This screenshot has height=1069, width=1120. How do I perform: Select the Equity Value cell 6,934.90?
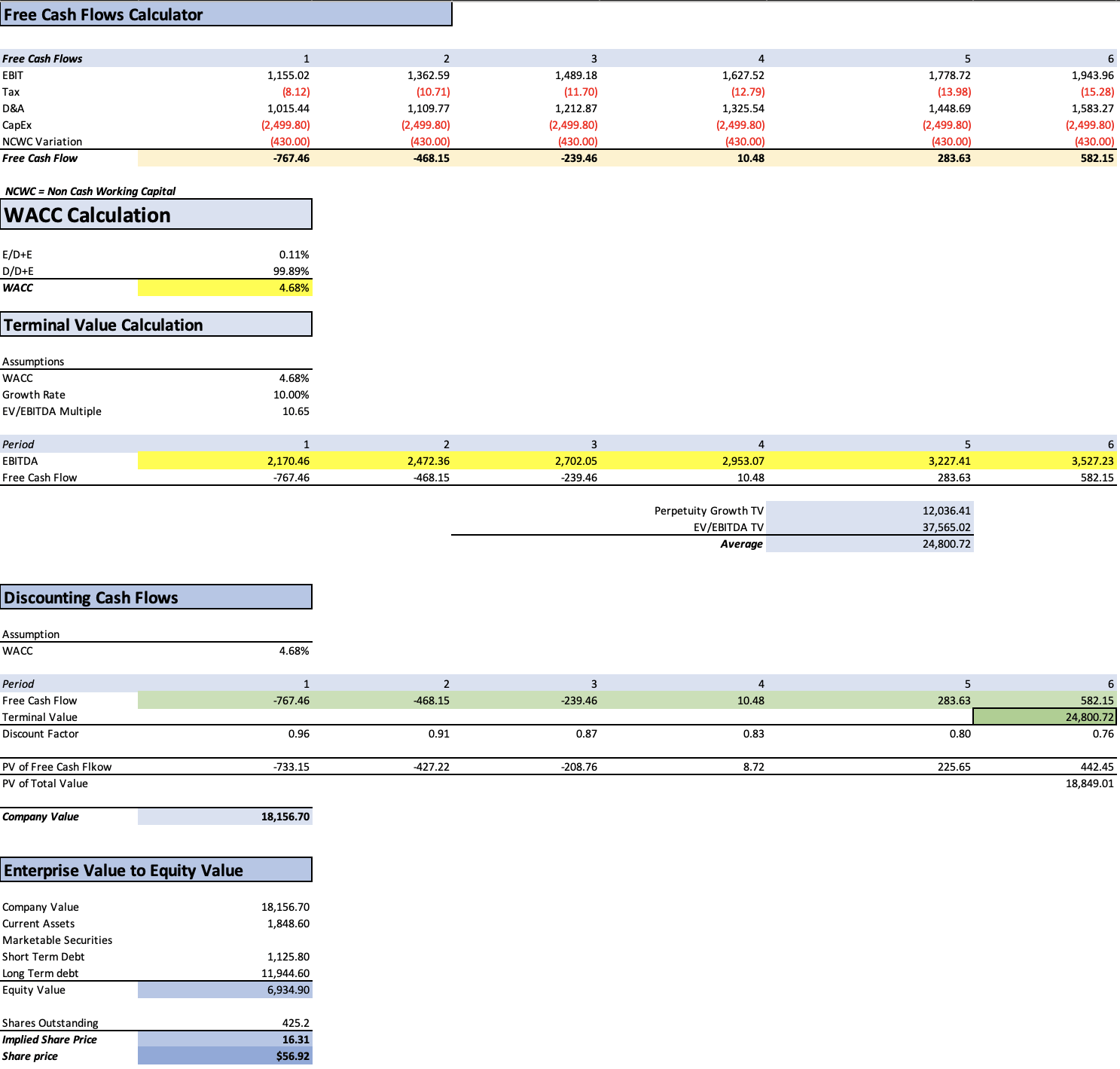coord(225,990)
